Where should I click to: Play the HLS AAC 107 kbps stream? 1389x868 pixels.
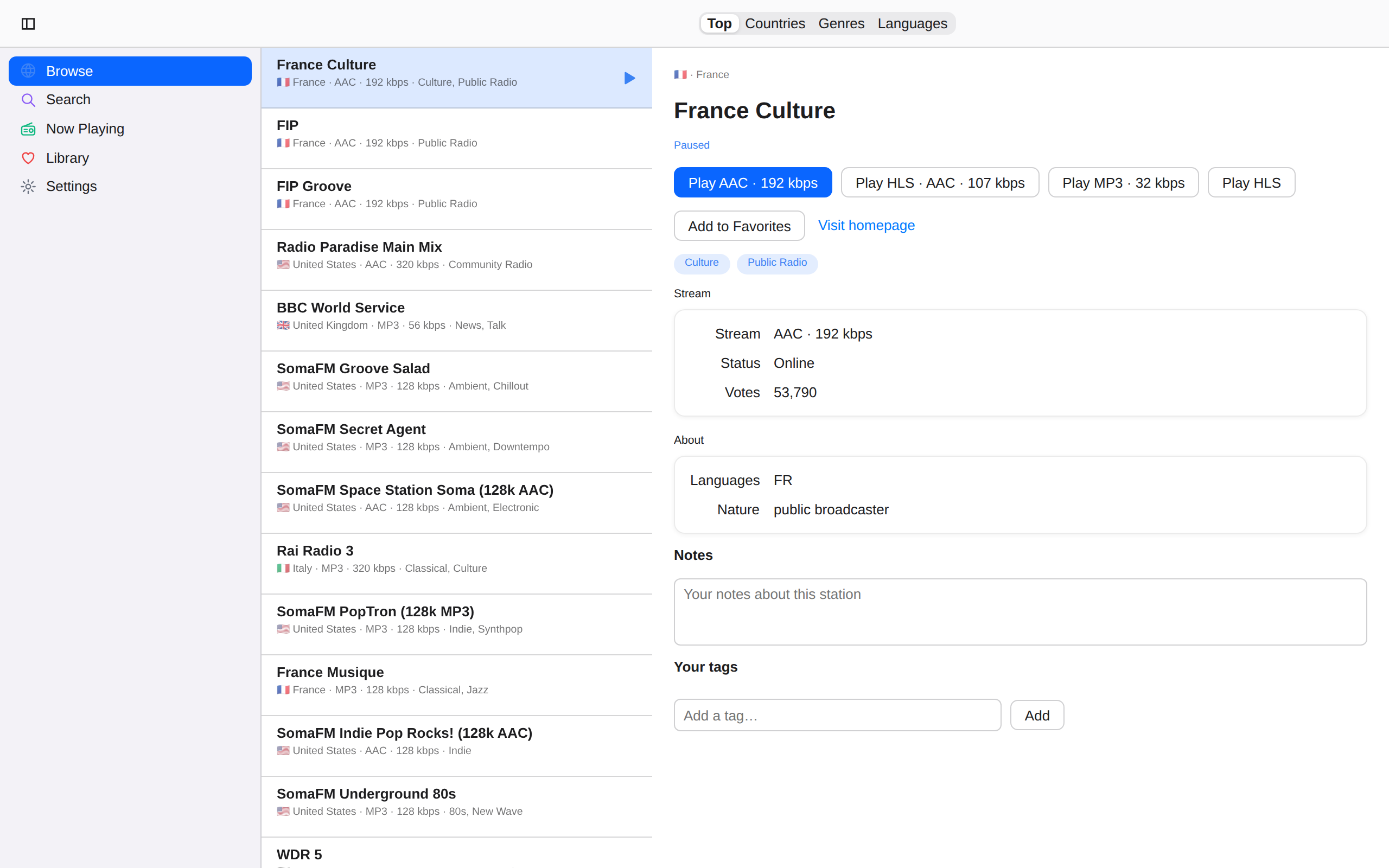tap(940, 183)
